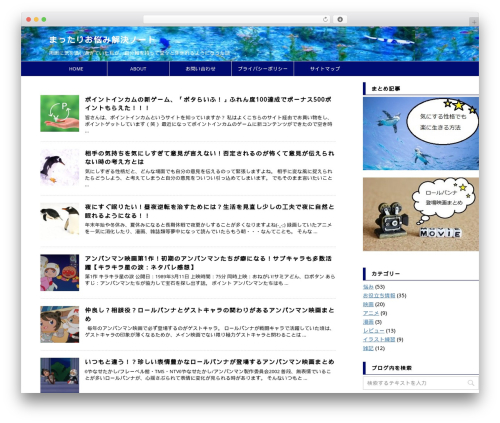Open the アンパンマン映画第1作 article title

pyautogui.click(x=208, y=263)
